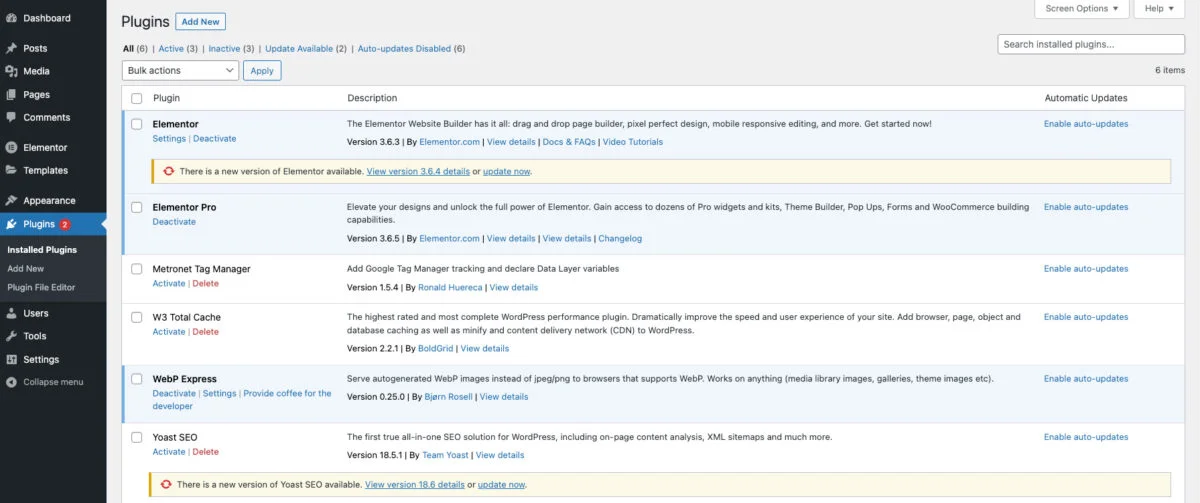Open Add New plugin submenu item

click(26, 268)
